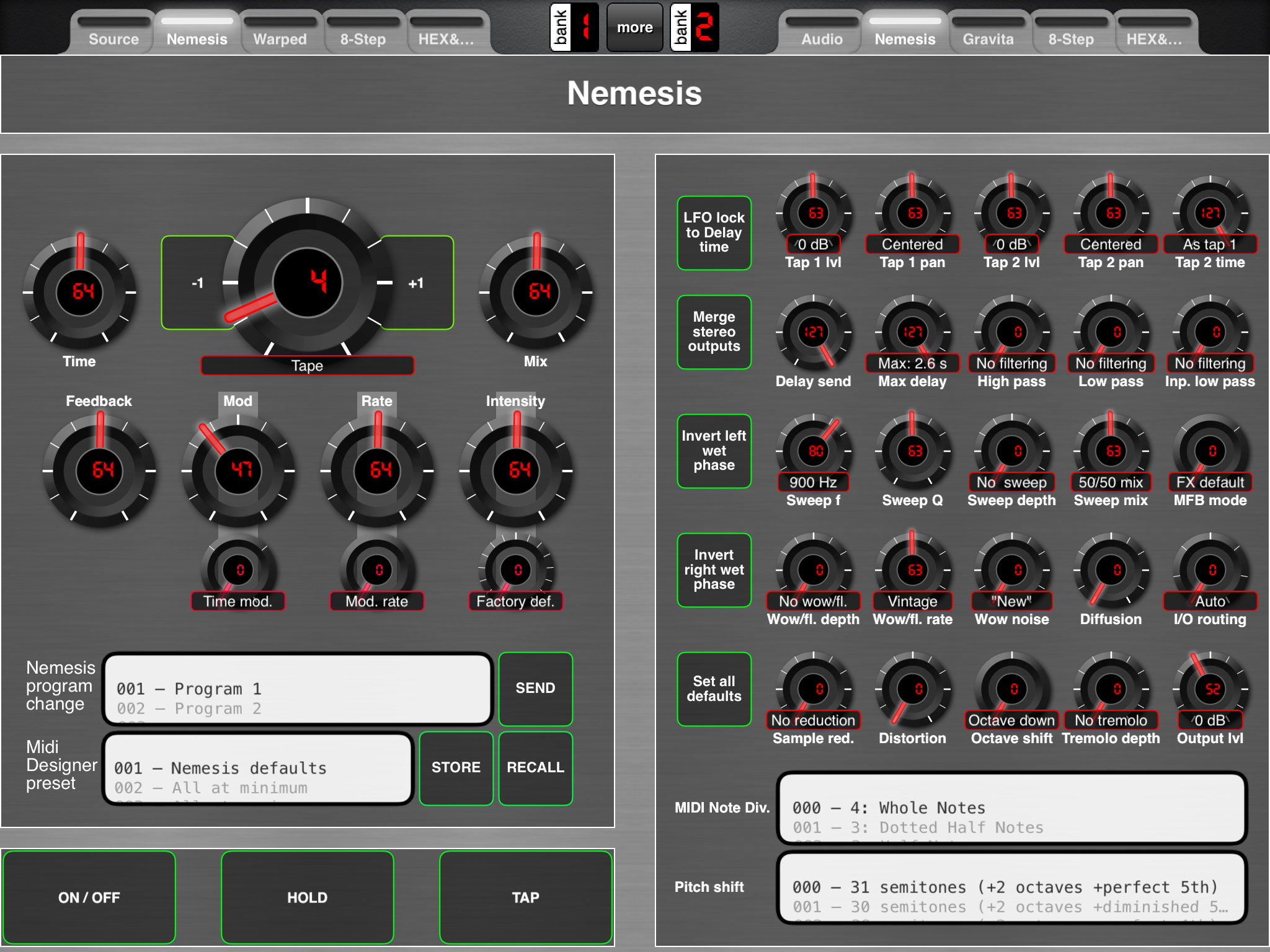1270x952 pixels.
Task: Click the Max delay knob
Action: coord(913,332)
